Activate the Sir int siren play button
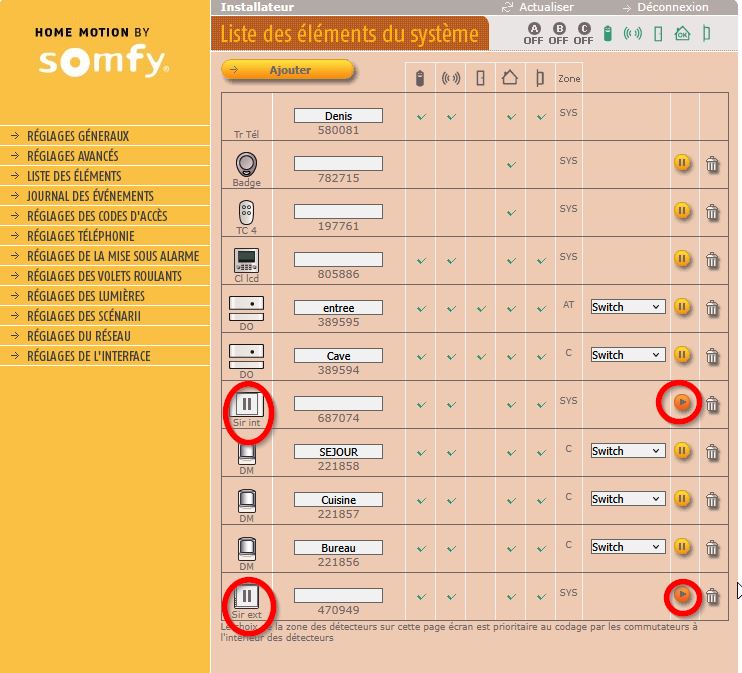The height and width of the screenshot is (673, 742). tap(682, 403)
